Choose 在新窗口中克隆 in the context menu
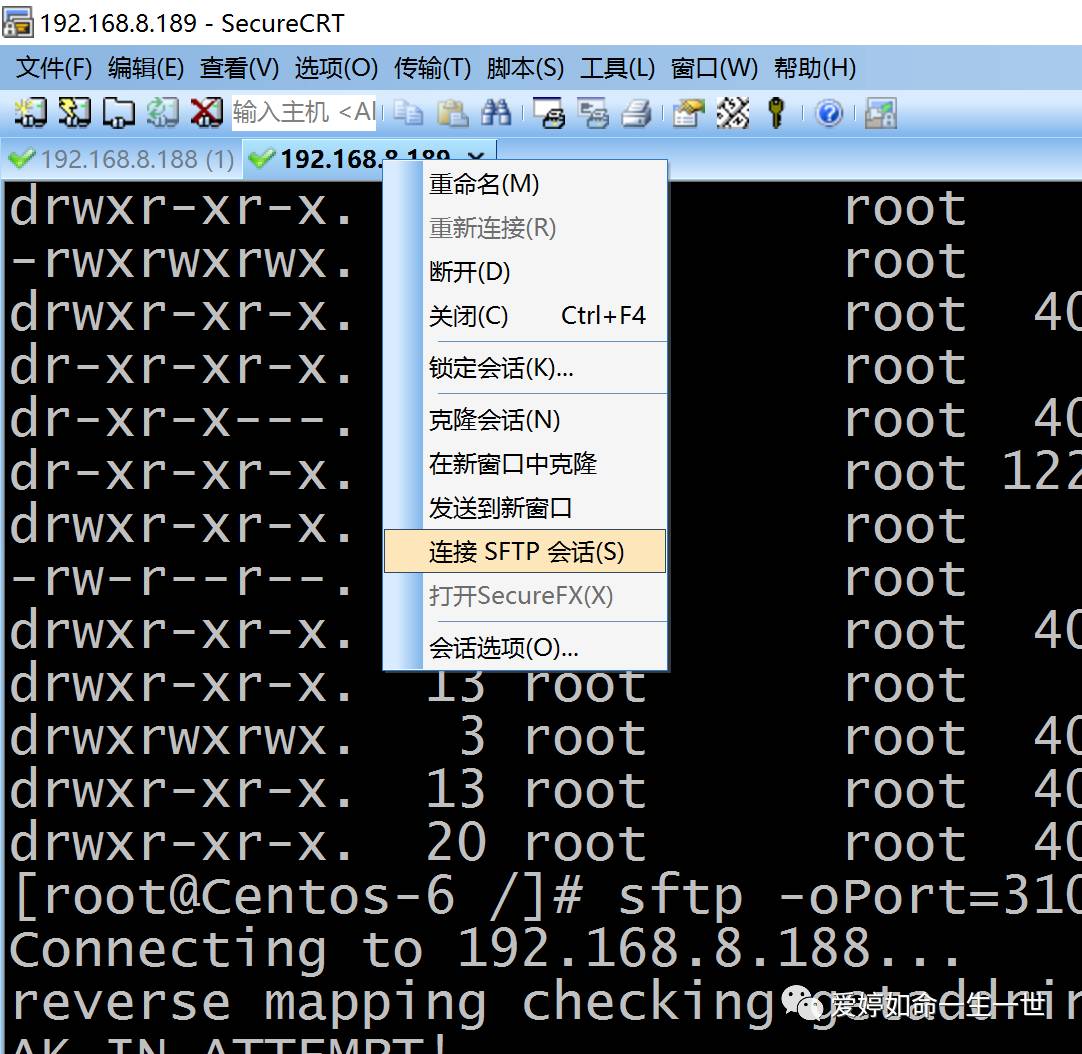This screenshot has width=1082, height=1054. click(526, 464)
